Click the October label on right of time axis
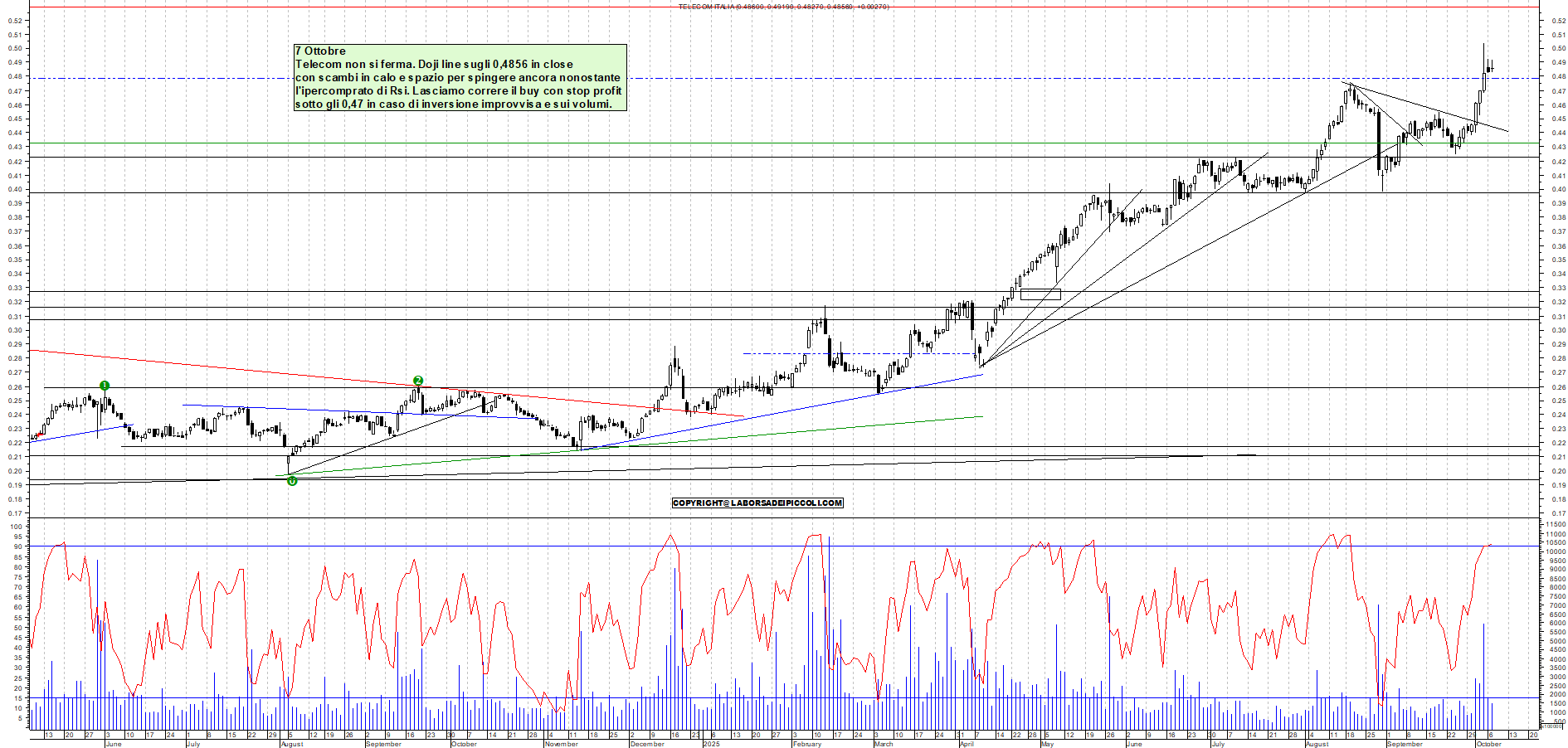This screenshot has height=748, width=1568. click(x=1489, y=744)
